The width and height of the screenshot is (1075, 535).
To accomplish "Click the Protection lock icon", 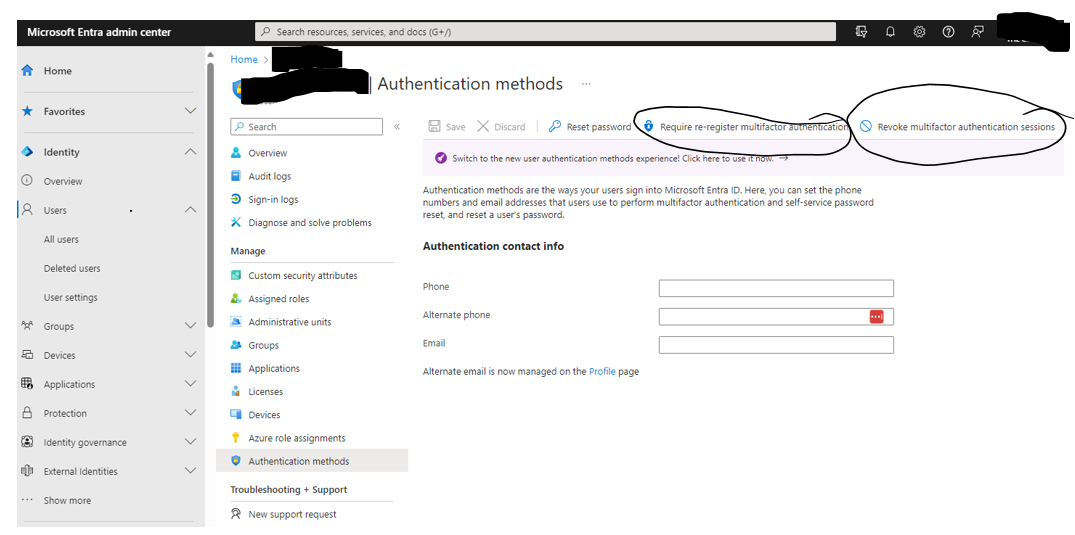I will tap(27, 413).
